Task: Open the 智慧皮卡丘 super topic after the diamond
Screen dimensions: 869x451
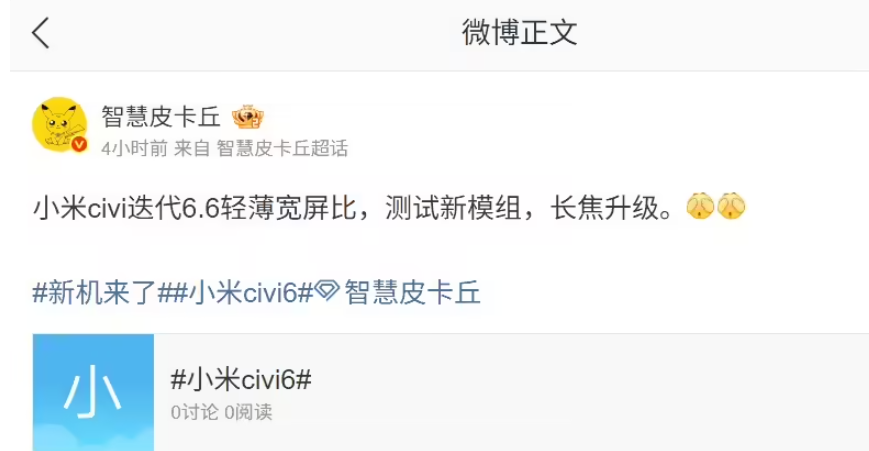Action: coord(412,293)
